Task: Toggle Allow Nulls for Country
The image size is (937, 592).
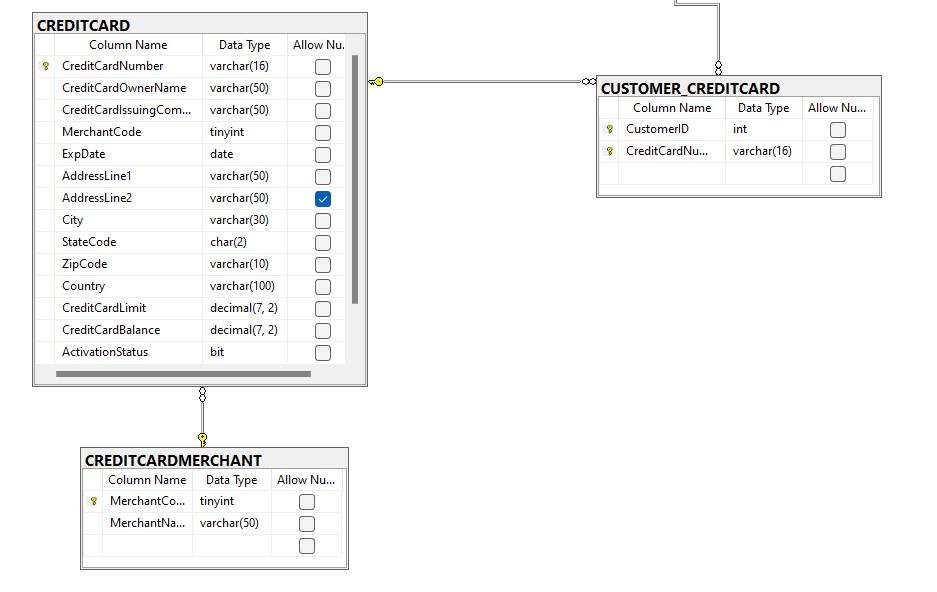Action: [323, 287]
